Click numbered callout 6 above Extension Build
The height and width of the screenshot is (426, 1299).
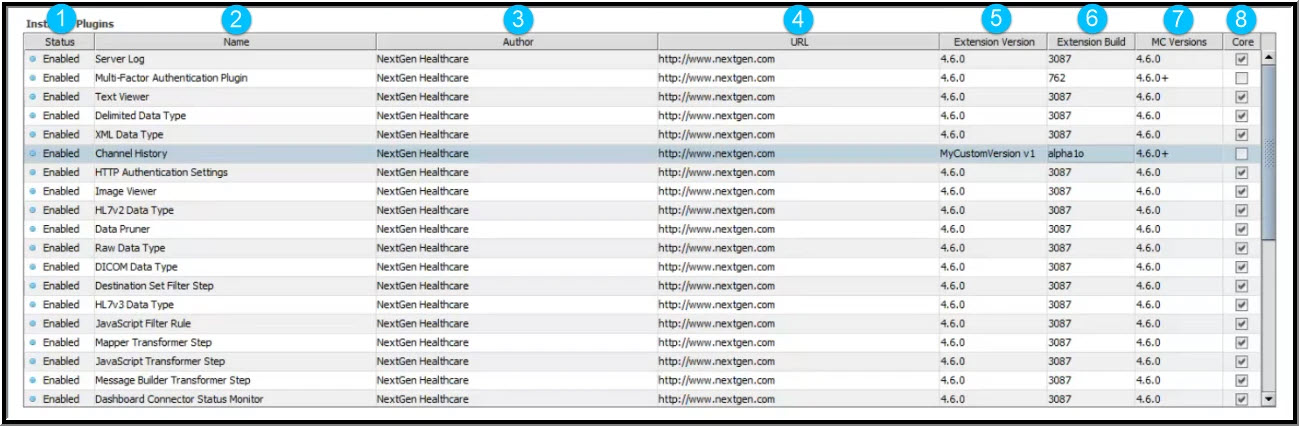click(x=1091, y=18)
